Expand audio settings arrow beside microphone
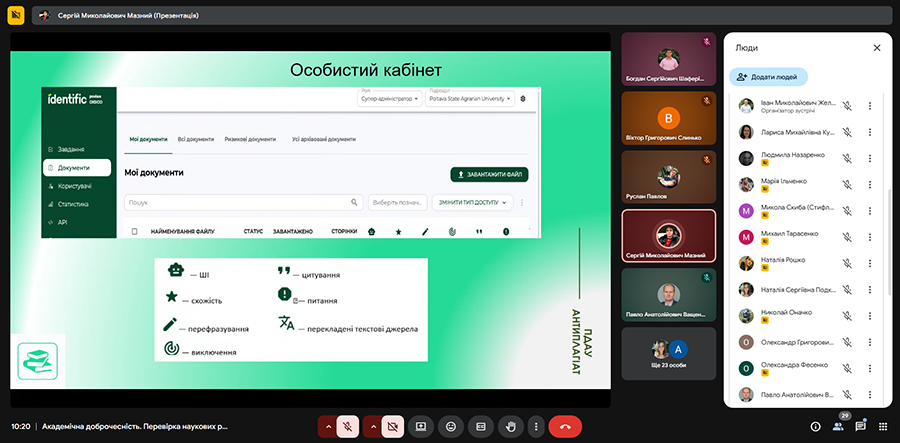The image size is (900, 443). coord(327,426)
